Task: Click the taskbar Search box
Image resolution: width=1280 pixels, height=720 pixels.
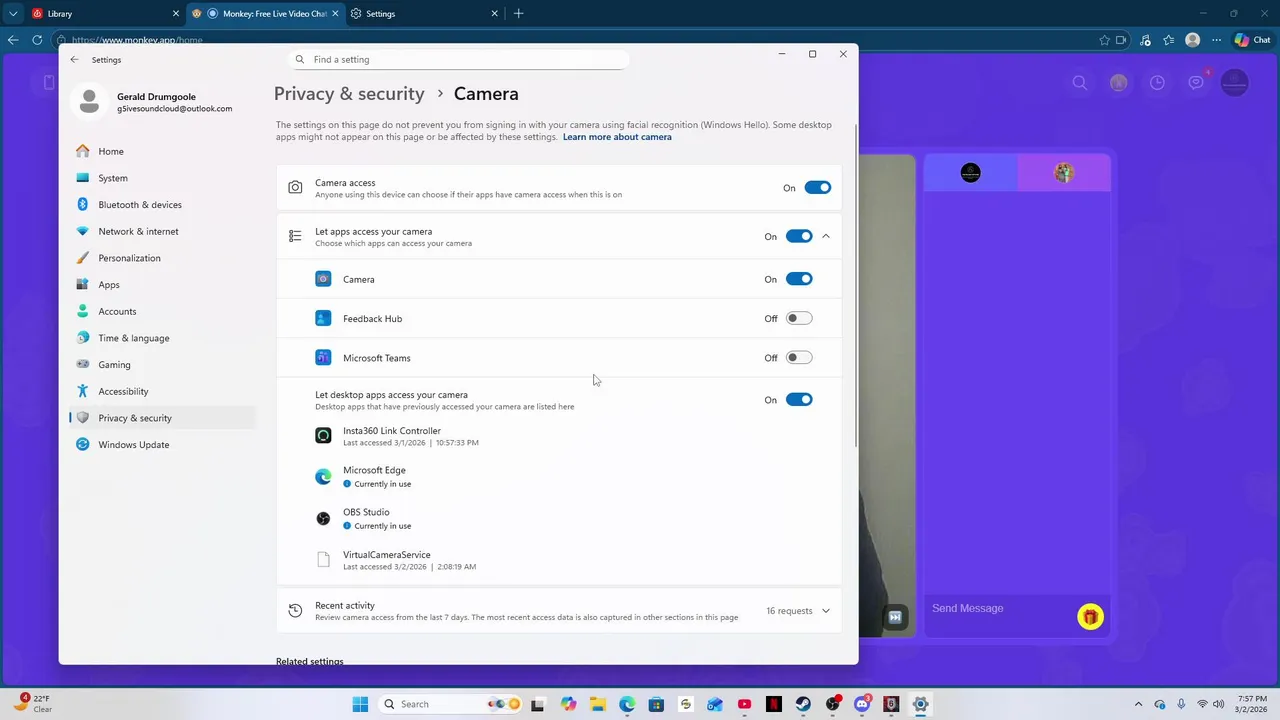Action: click(451, 704)
